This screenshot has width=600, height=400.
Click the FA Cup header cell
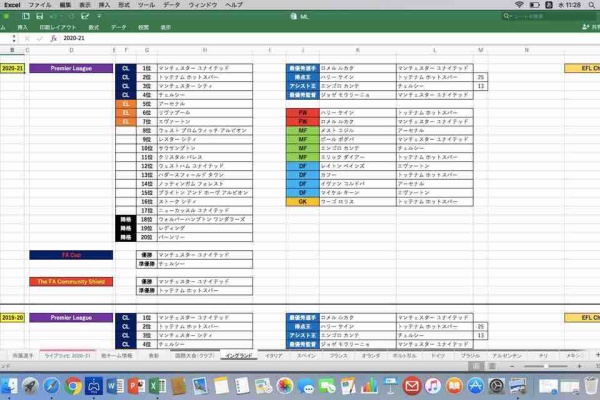(71, 255)
